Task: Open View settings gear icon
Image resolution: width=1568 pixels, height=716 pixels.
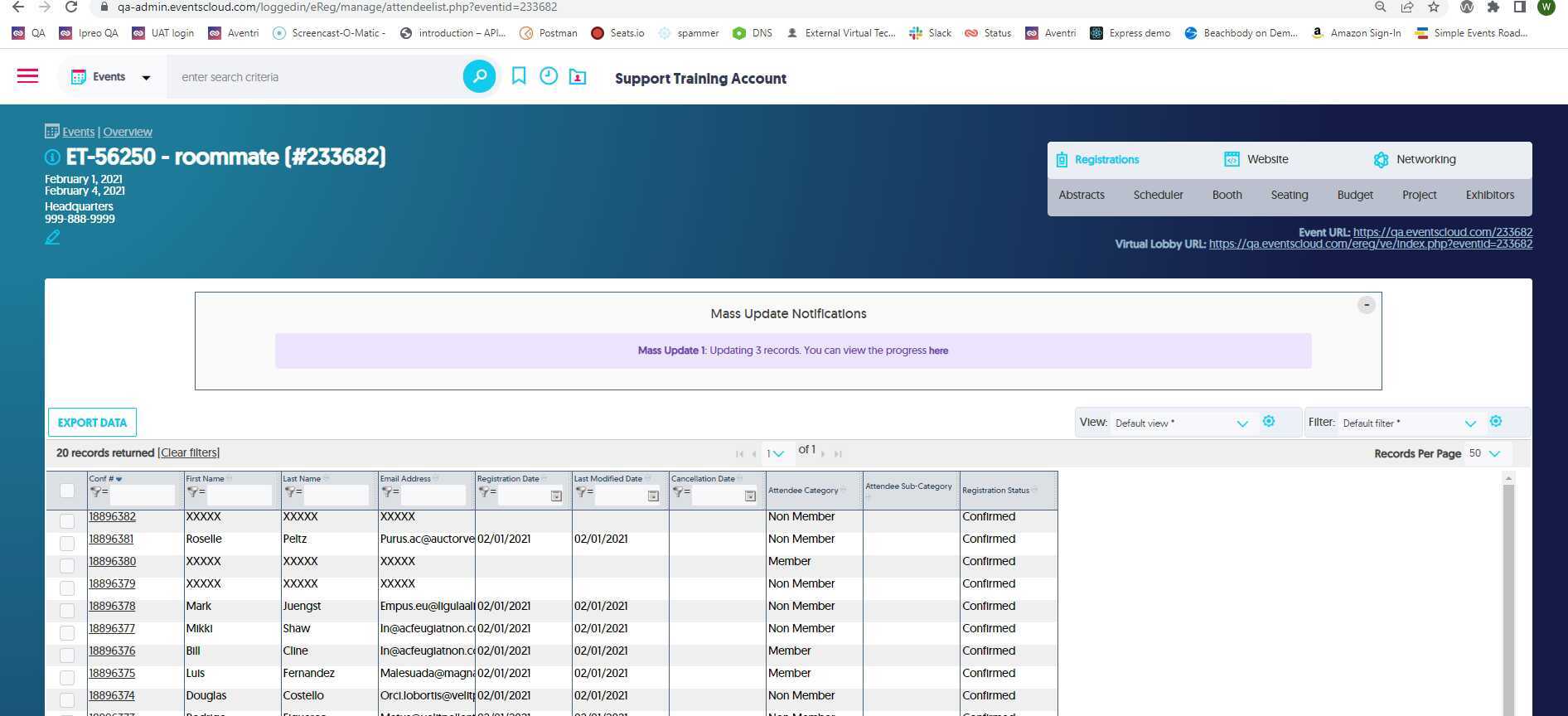Action: 1268,422
